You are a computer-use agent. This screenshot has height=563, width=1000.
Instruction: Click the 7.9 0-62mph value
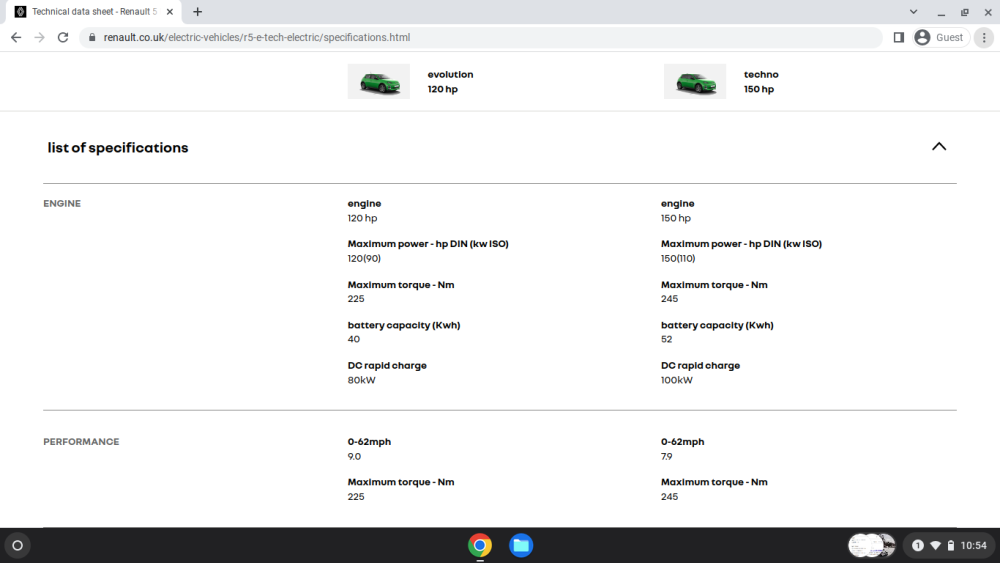click(x=666, y=457)
